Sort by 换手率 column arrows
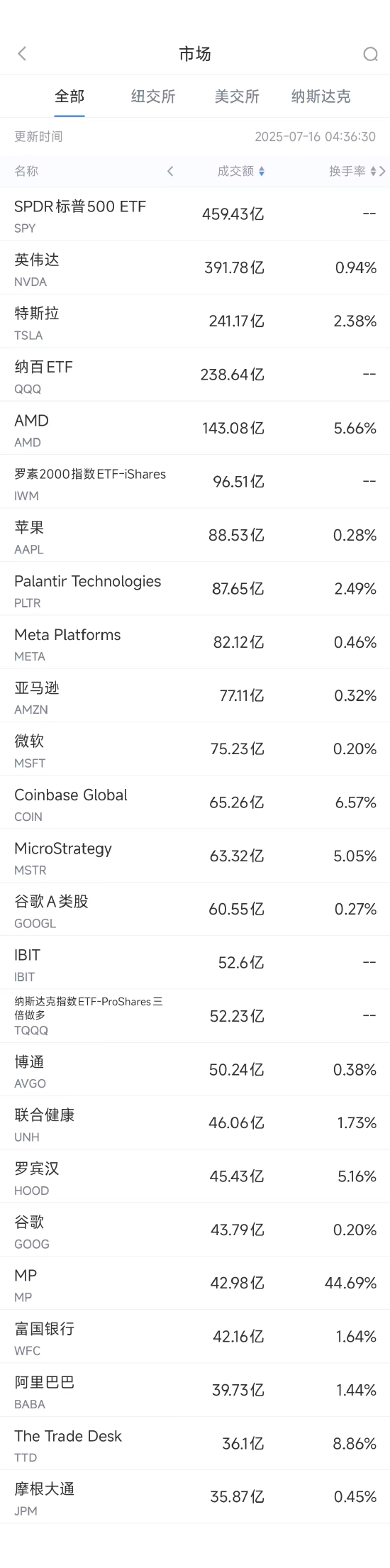The image size is (390, 1568). pyautogui.click(x=373, y=171)
